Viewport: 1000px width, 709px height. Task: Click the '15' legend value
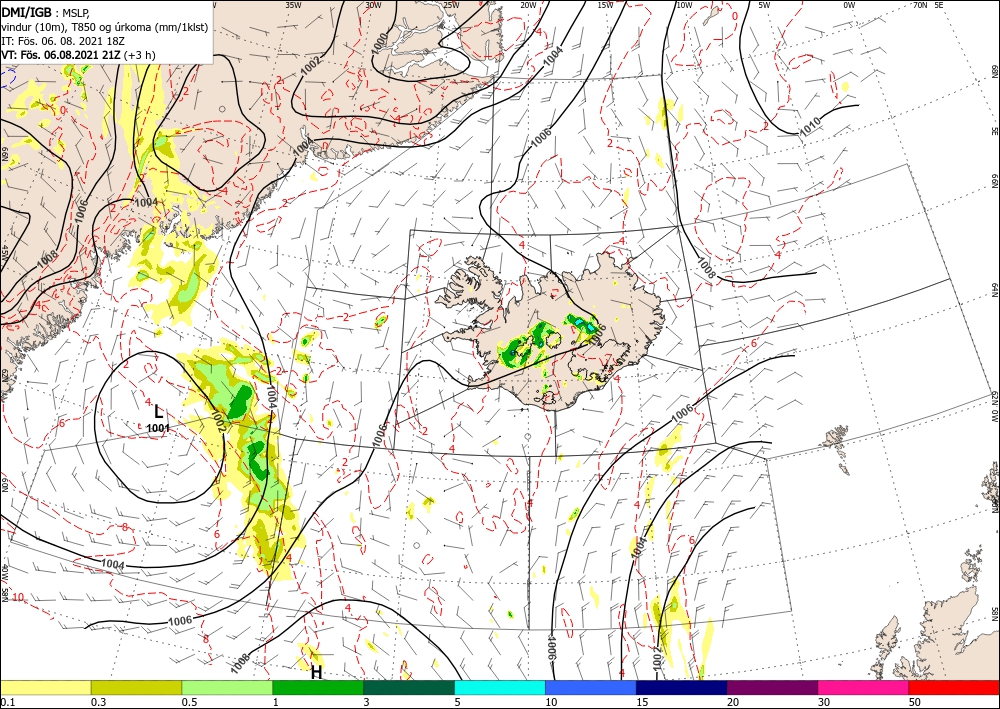(x=642, y=702)
